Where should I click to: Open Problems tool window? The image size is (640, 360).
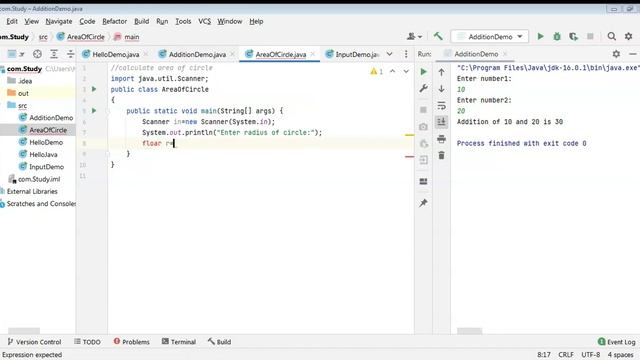[x=131, y=342]
